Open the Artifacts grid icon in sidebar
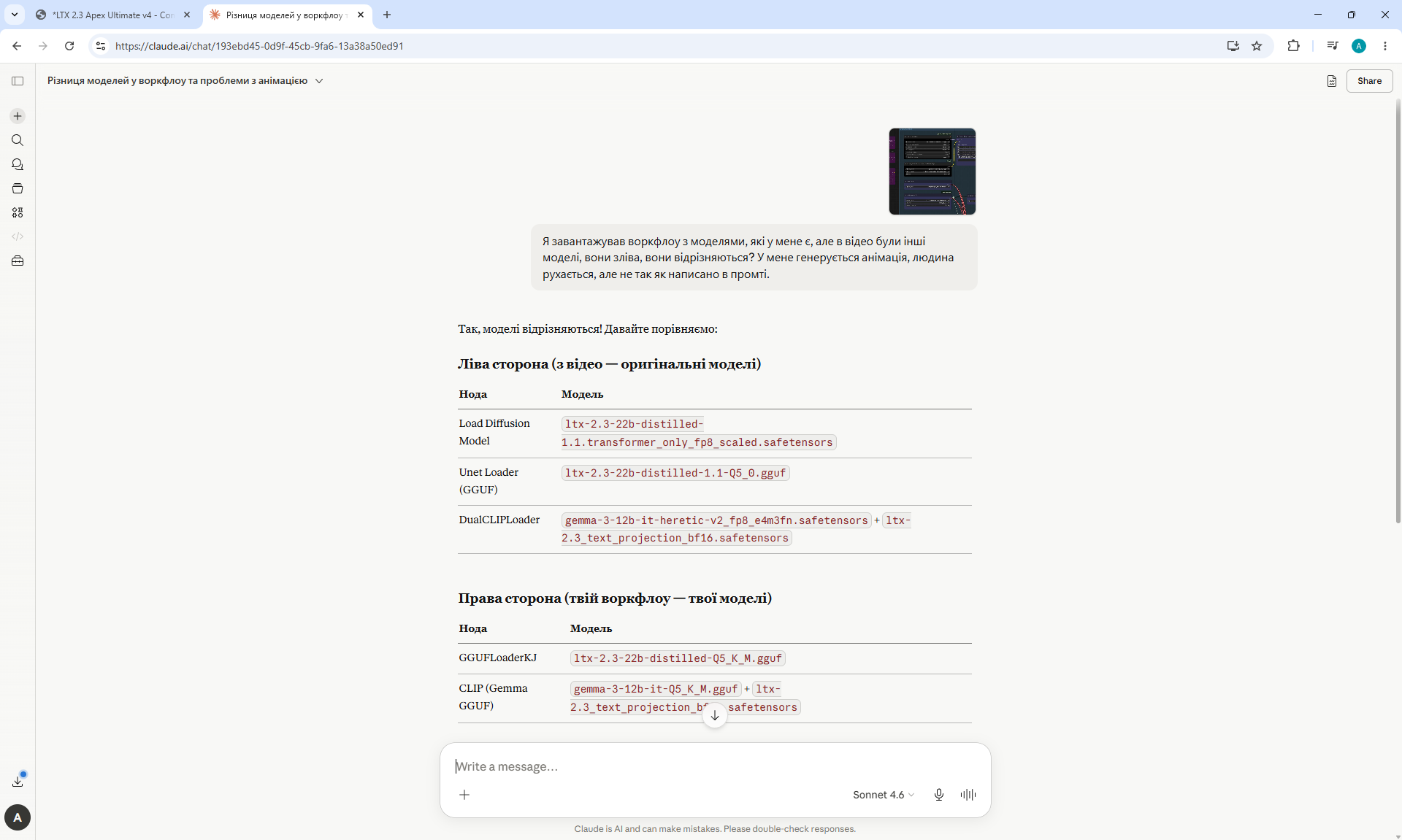Viewport: 1402px width, 840px height. (x=18, y=212)
